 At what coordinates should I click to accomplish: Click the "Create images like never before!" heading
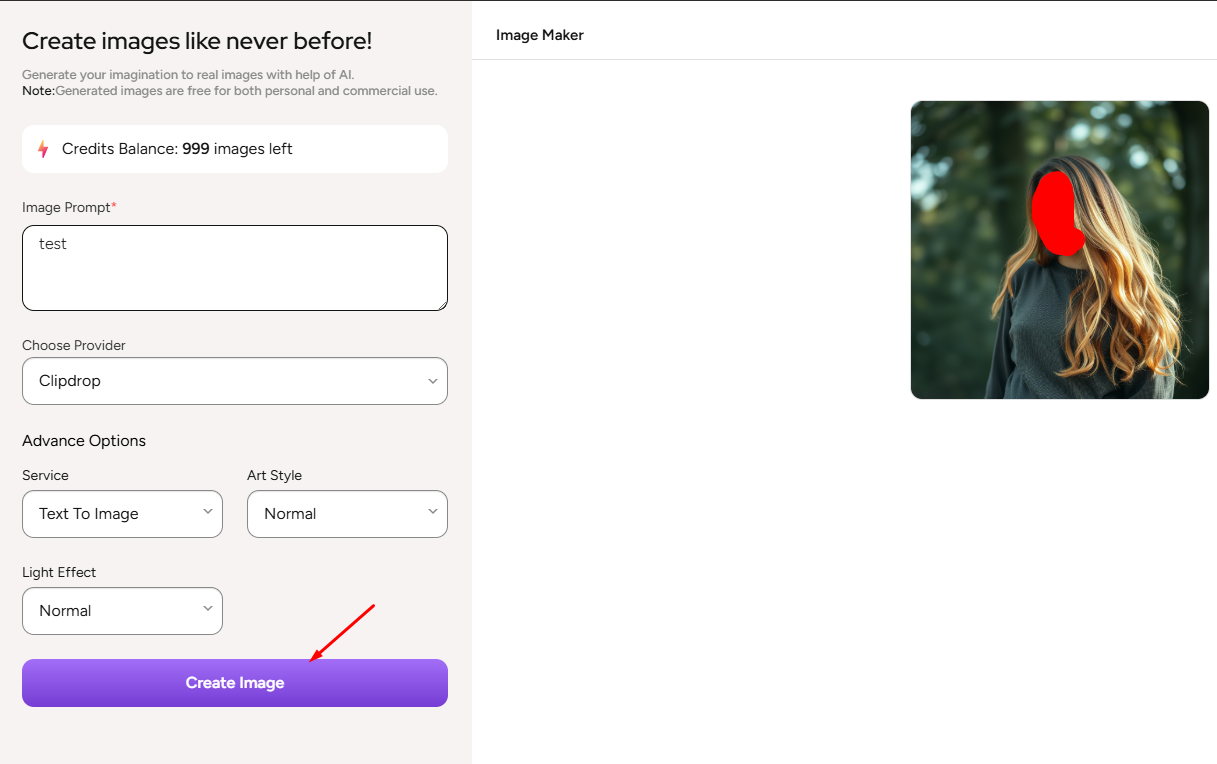[197, 41]
